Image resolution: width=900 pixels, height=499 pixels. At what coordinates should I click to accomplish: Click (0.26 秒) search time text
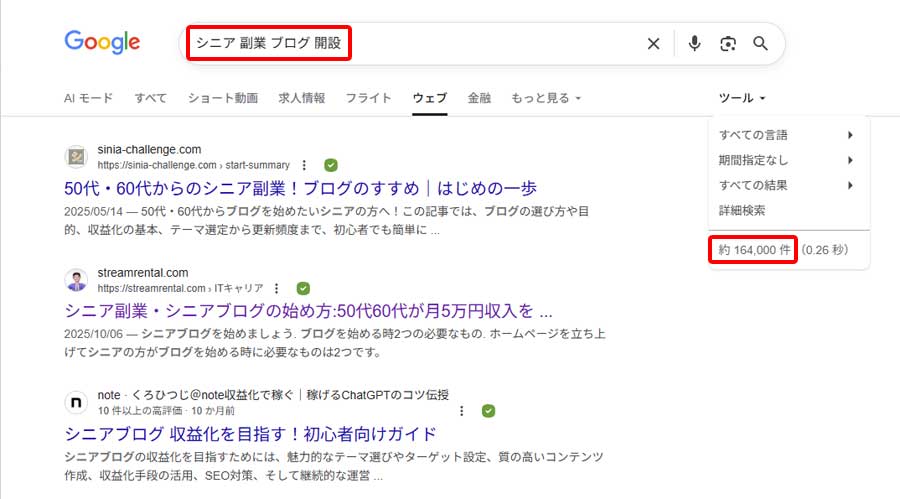click(825, 250)
